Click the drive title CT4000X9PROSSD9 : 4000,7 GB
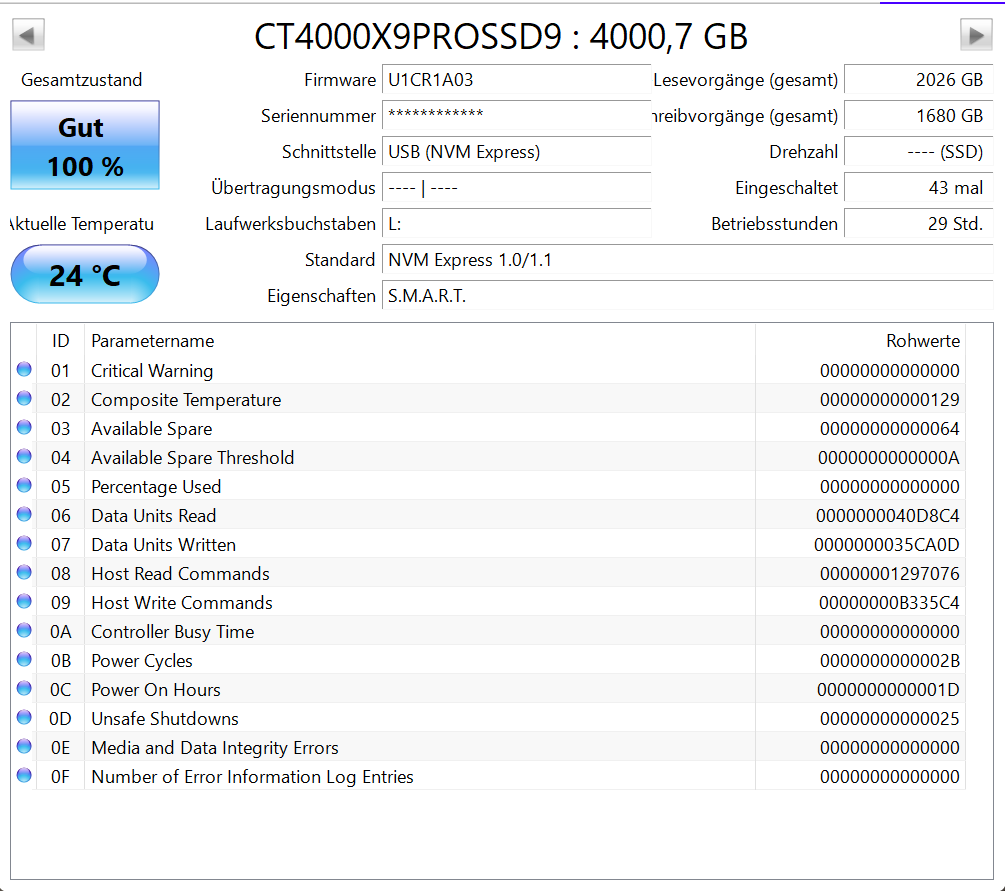Image resolution: width=1005 pixels, height=891 pixels. 501,37
